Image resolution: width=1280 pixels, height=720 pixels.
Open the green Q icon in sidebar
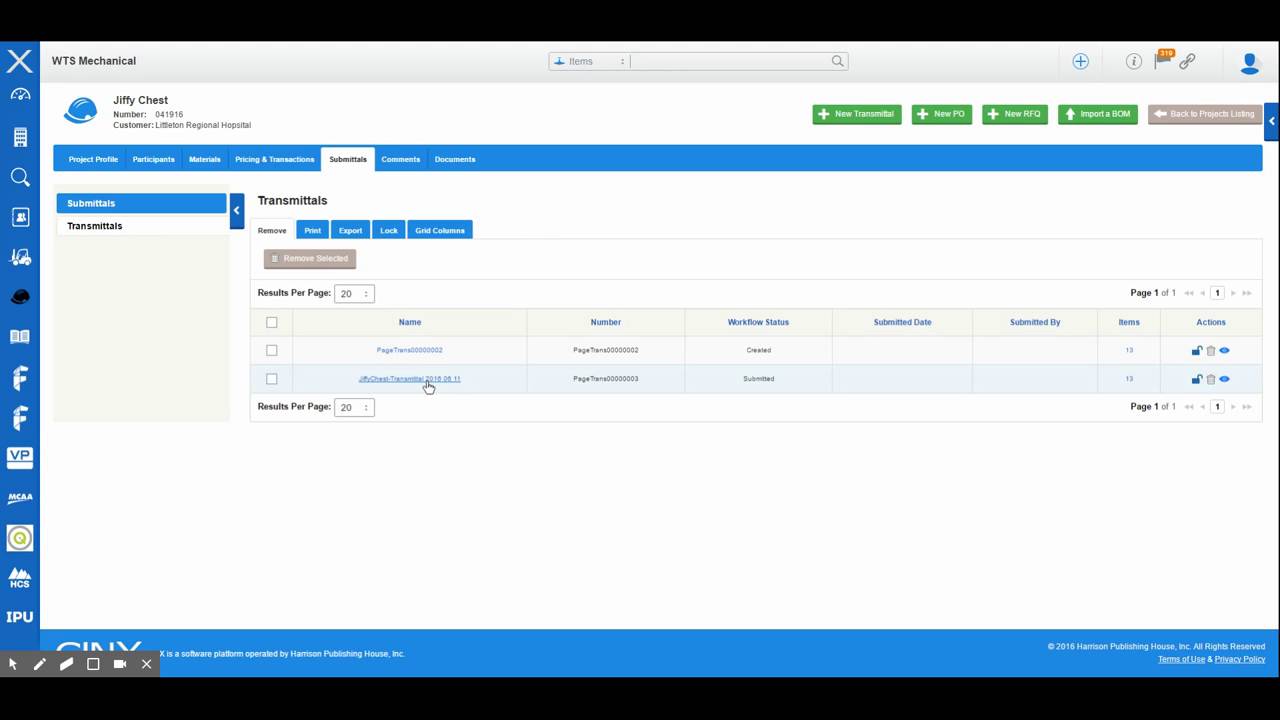[x=20, y=538]
